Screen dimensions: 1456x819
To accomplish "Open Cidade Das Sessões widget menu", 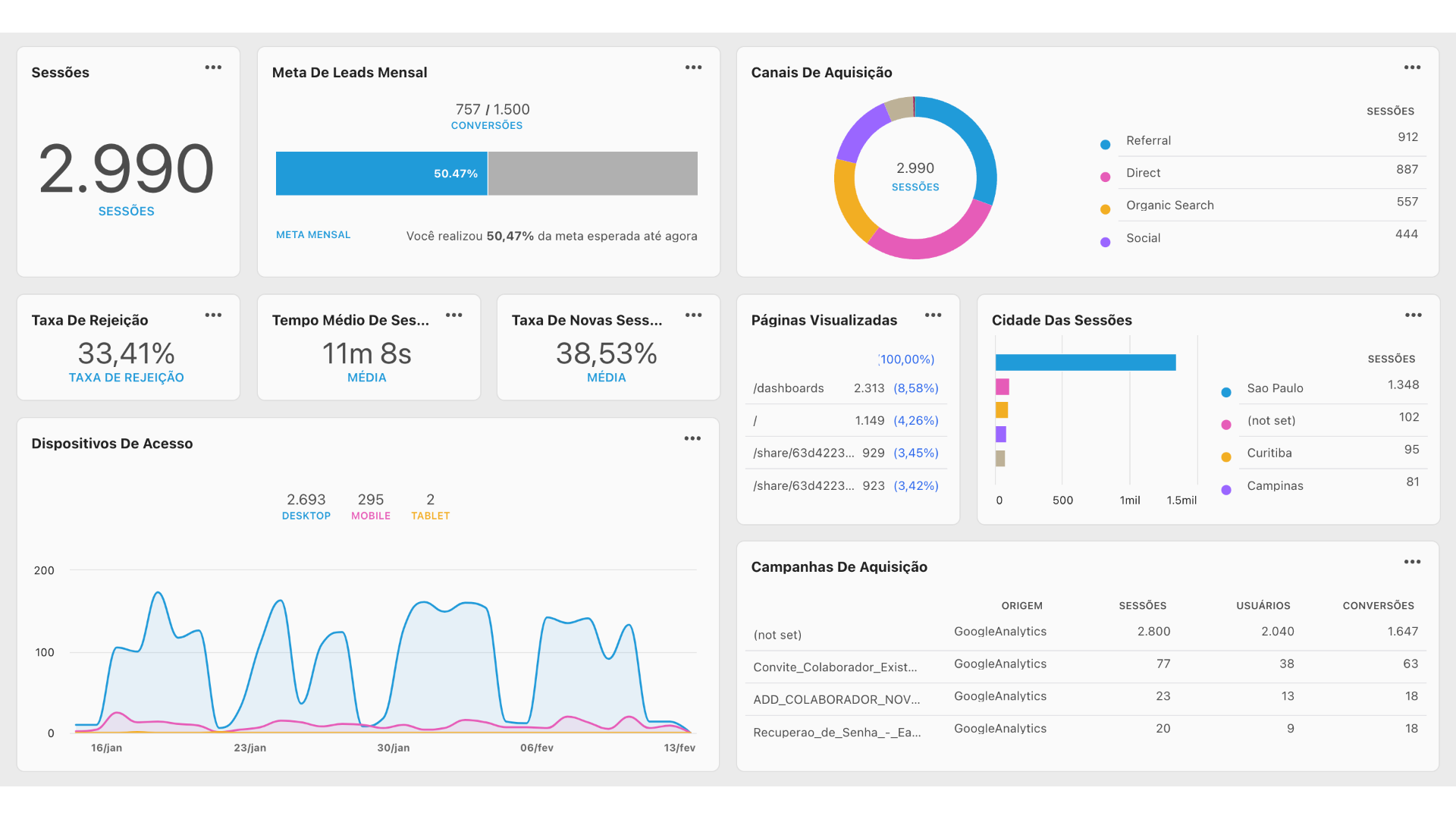I will pyautogui.click(x=1413, y=315).
